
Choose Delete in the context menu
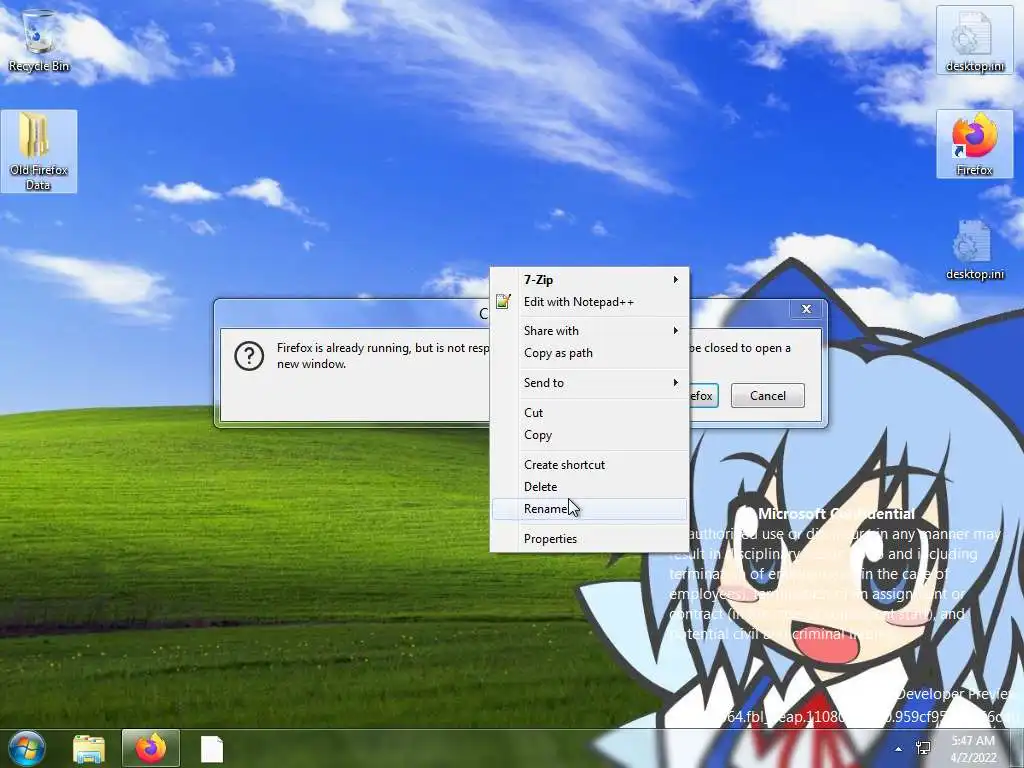tap(590, 487)
